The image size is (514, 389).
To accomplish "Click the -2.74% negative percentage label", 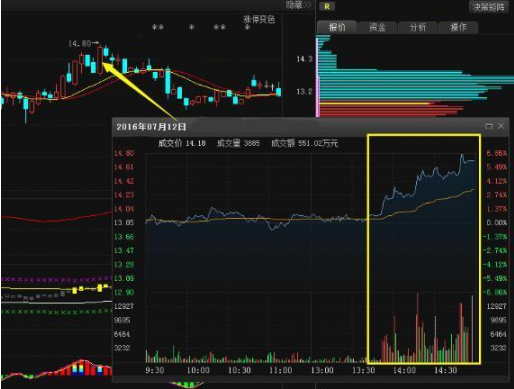I will tap(496, 250).
